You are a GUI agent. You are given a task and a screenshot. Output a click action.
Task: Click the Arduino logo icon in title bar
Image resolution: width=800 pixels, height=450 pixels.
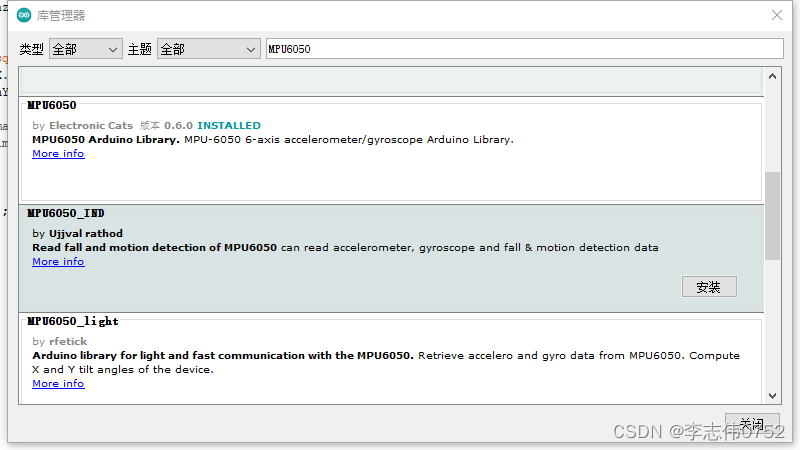24,15
